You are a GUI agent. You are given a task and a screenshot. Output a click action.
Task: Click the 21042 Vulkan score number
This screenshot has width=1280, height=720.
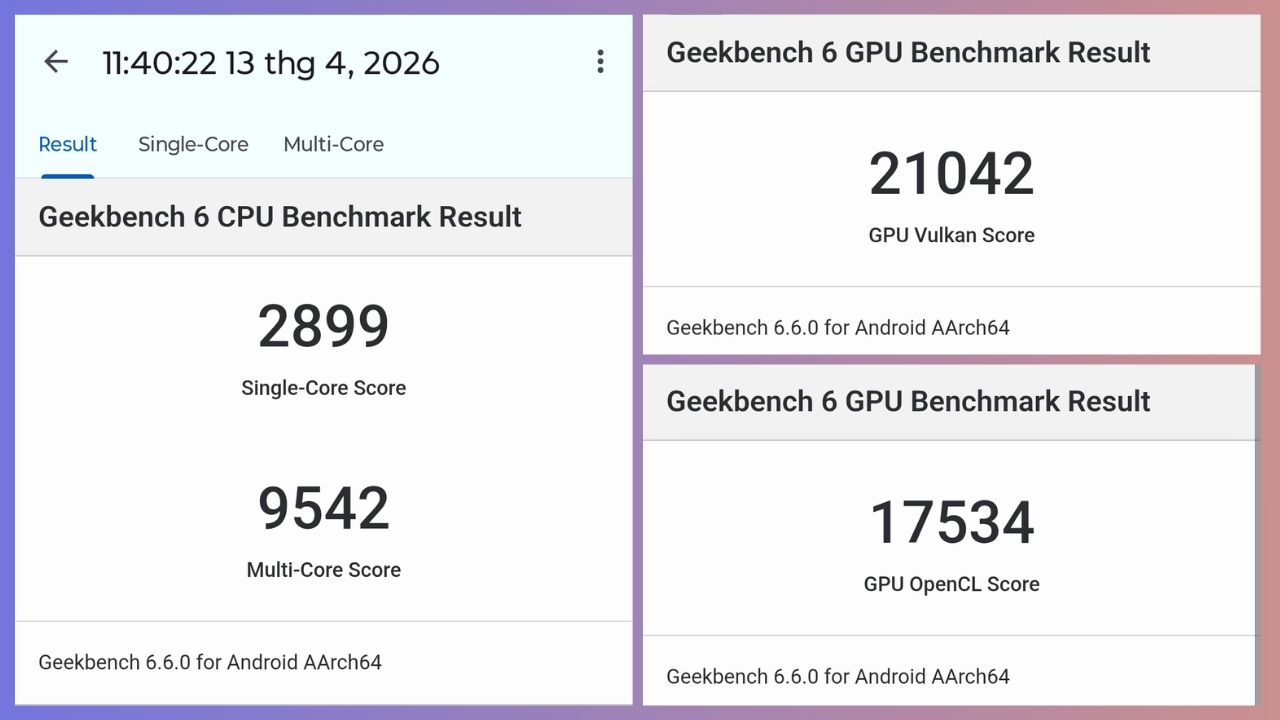951,174
